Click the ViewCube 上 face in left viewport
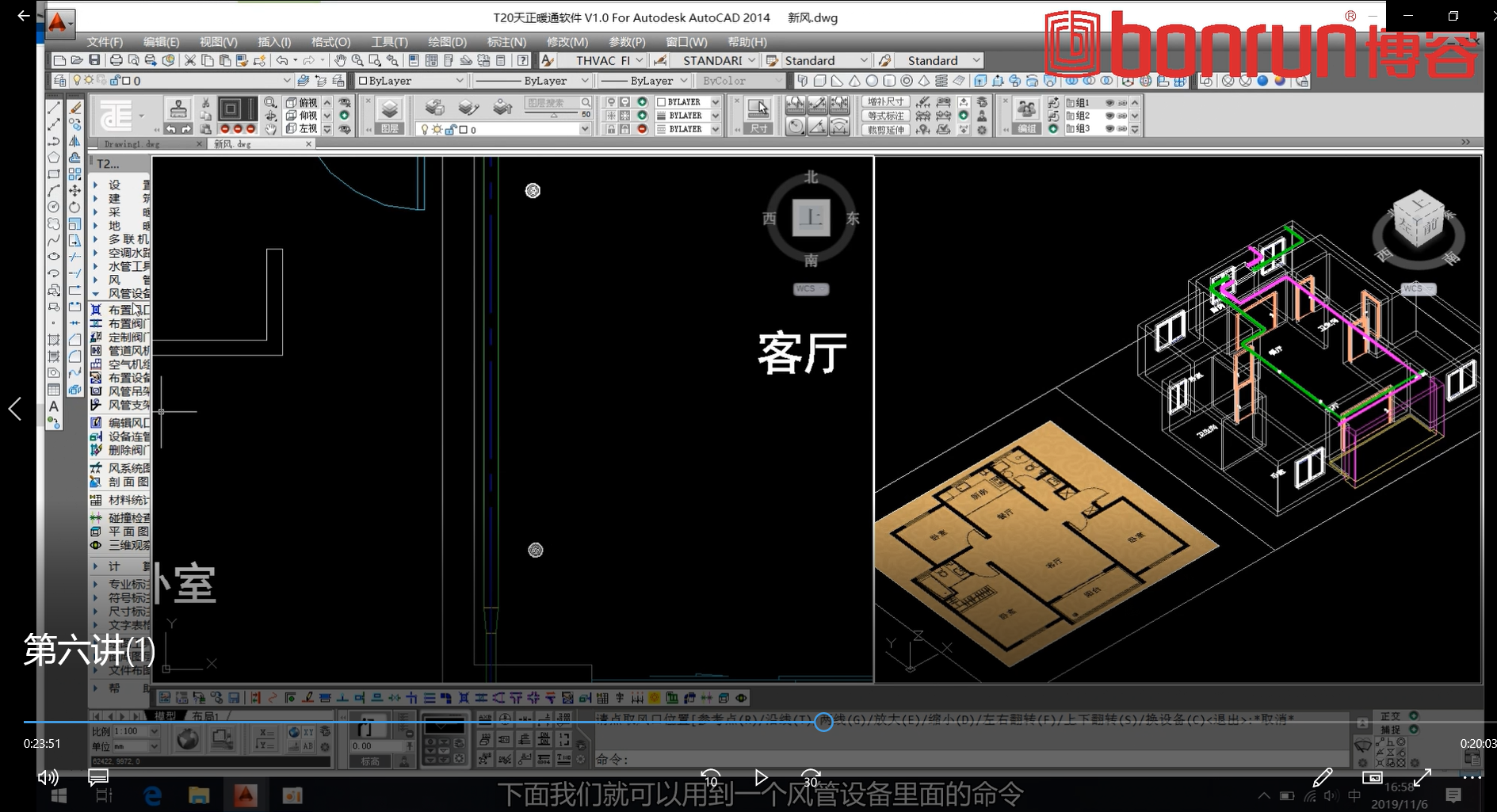Viewport: 1497px width, 812px height. [x=811, y=217]
